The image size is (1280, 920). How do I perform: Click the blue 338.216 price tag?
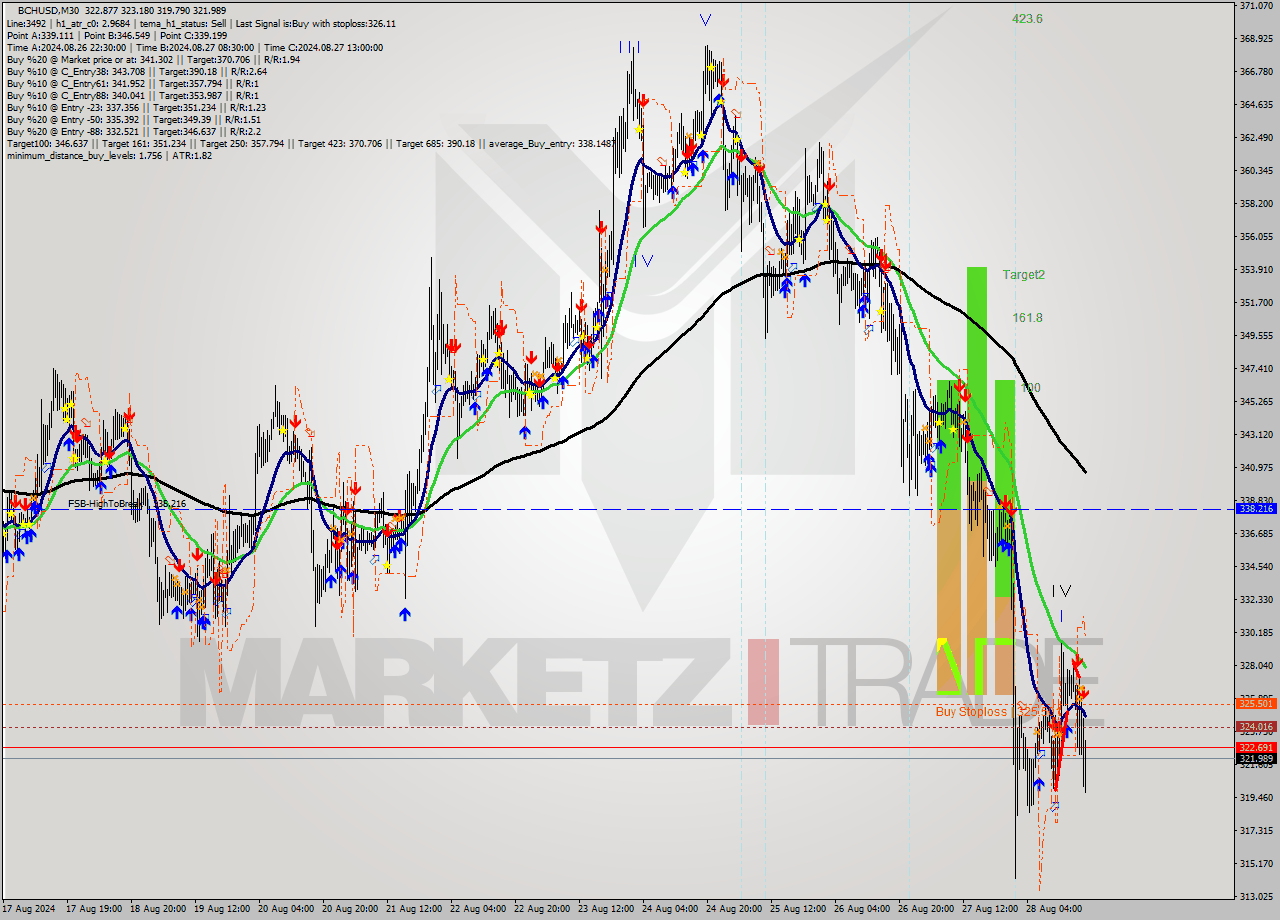[1257, 509]
